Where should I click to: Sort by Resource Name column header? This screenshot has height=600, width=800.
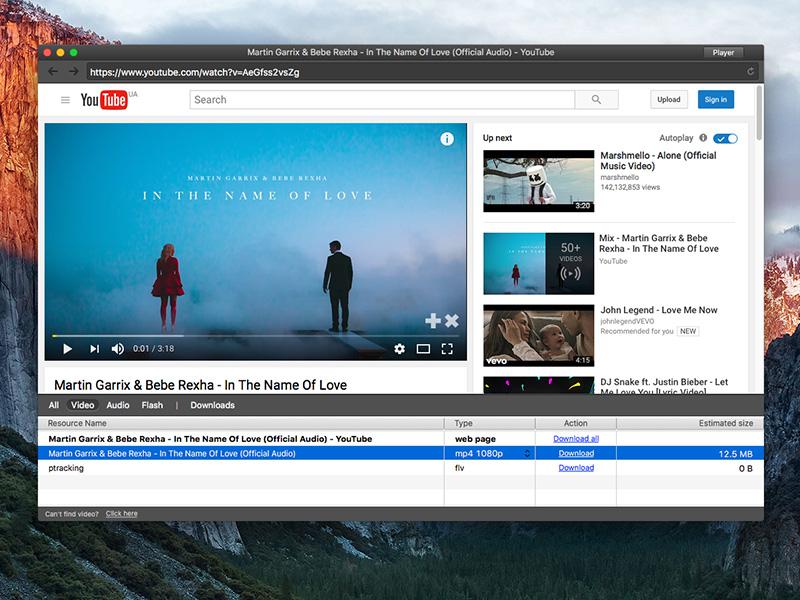point(241,423)
